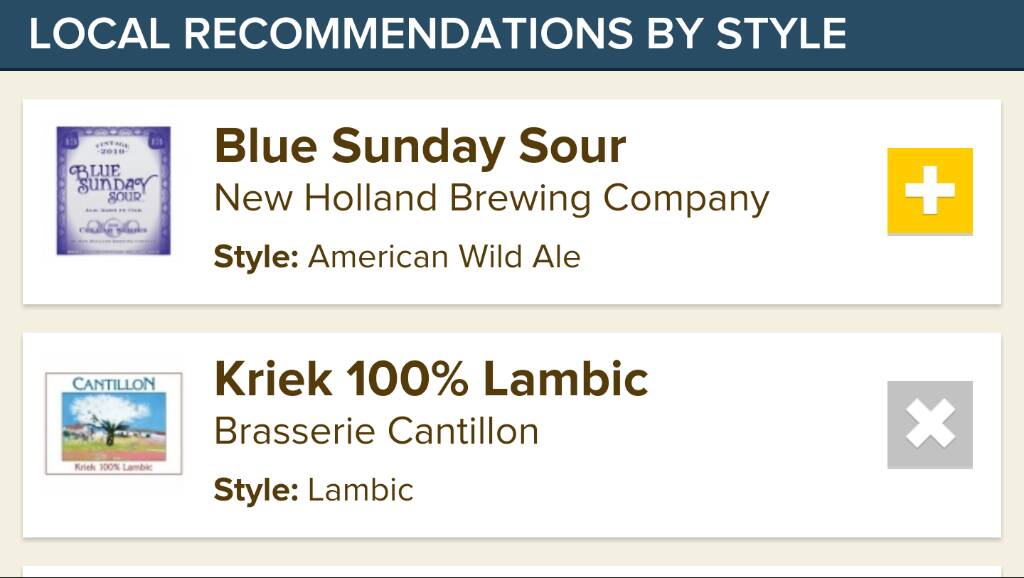Click the Style label under New Holland Brewing

256,256
